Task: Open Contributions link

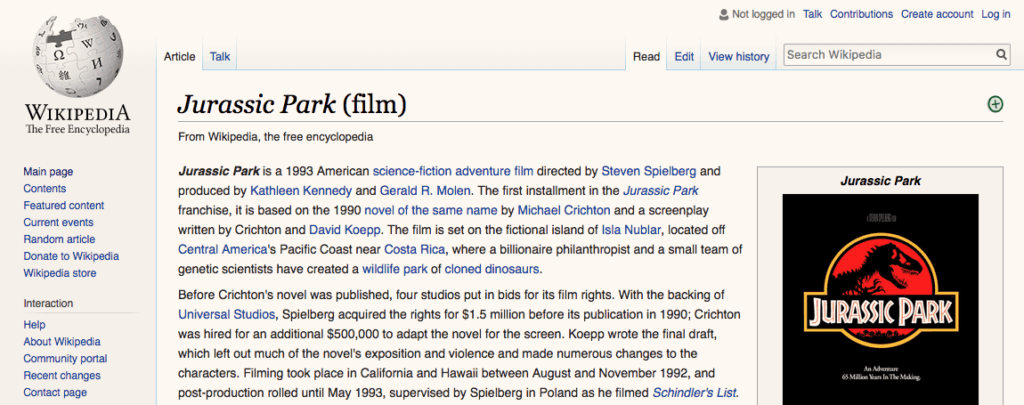Action: coord(861,14)
